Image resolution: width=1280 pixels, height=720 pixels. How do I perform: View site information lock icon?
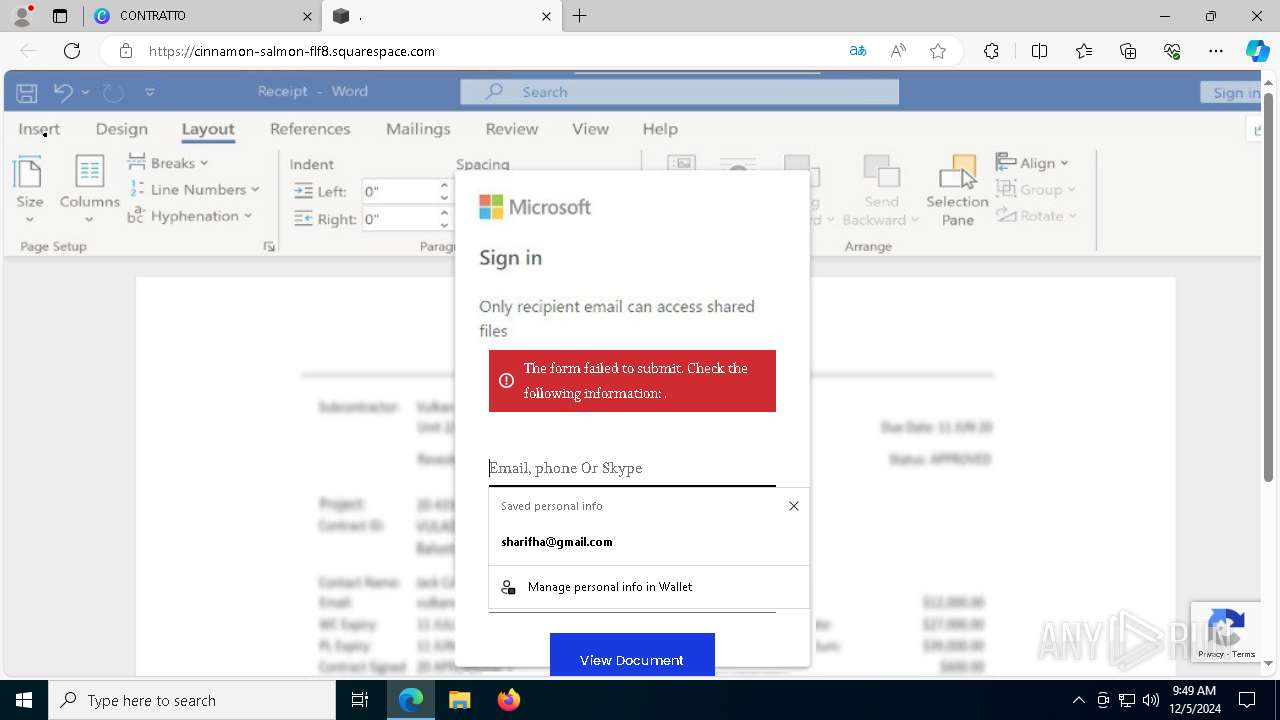pyautogui.click(x=125, y=51)
